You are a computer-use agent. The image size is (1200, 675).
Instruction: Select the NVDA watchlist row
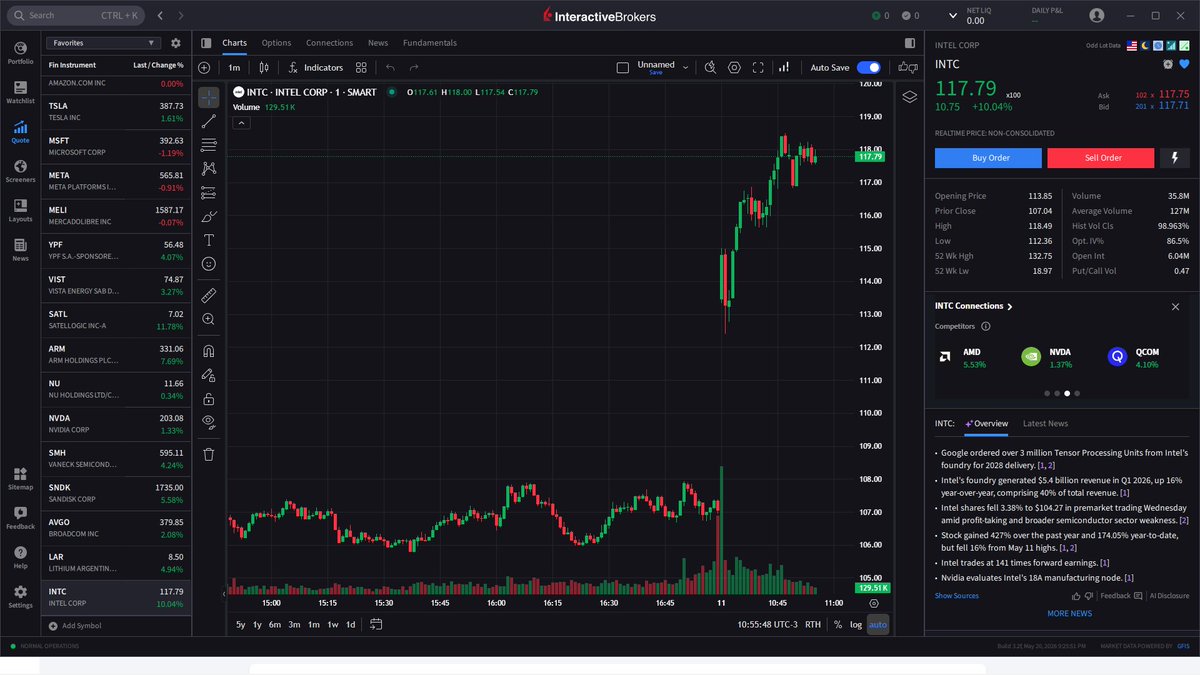point(116,423)
